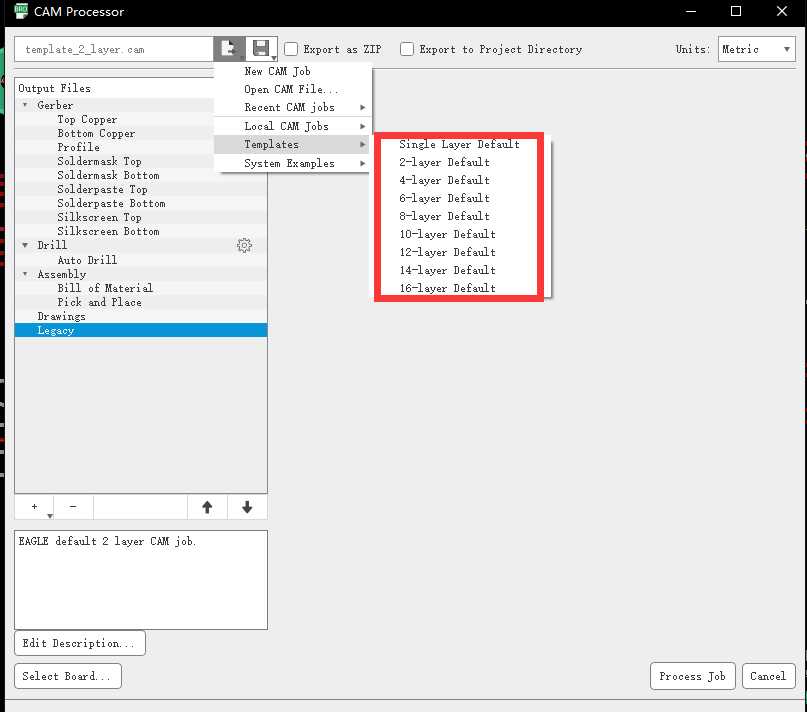
Task: Click the CAM Processor window icon
Action: click(21, 11)
